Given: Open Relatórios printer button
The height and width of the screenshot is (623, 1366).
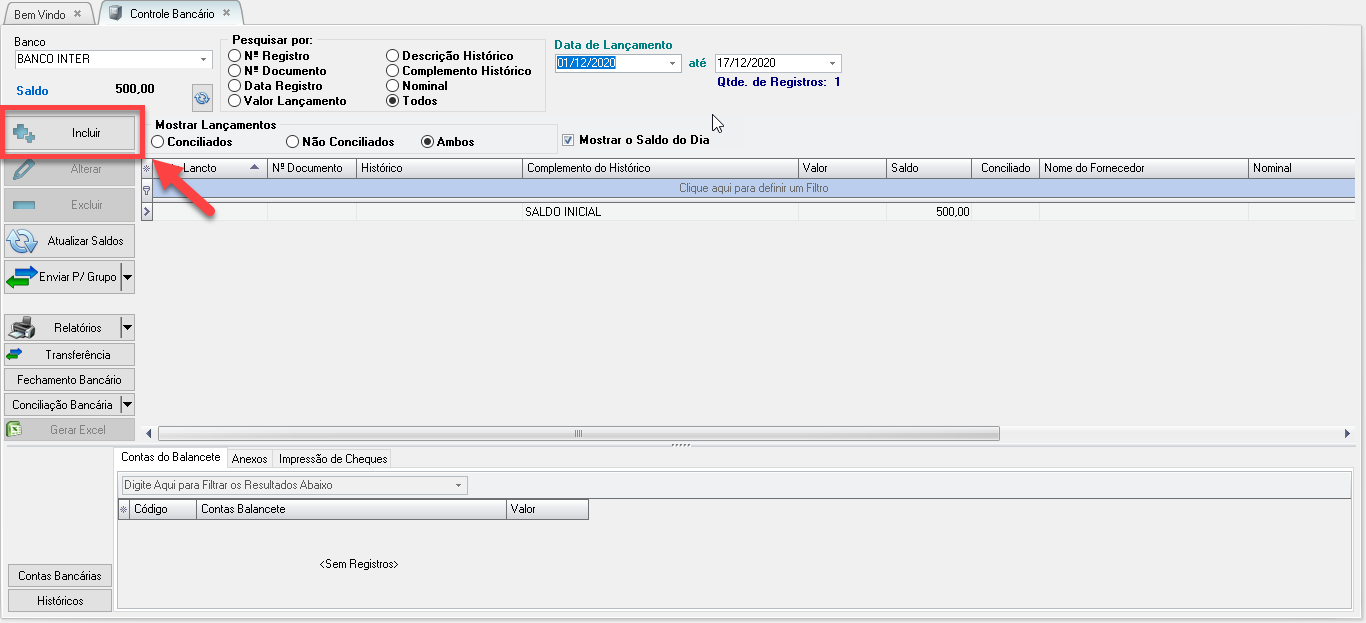Looking at the screenshot, I should [x=62, y=327].
